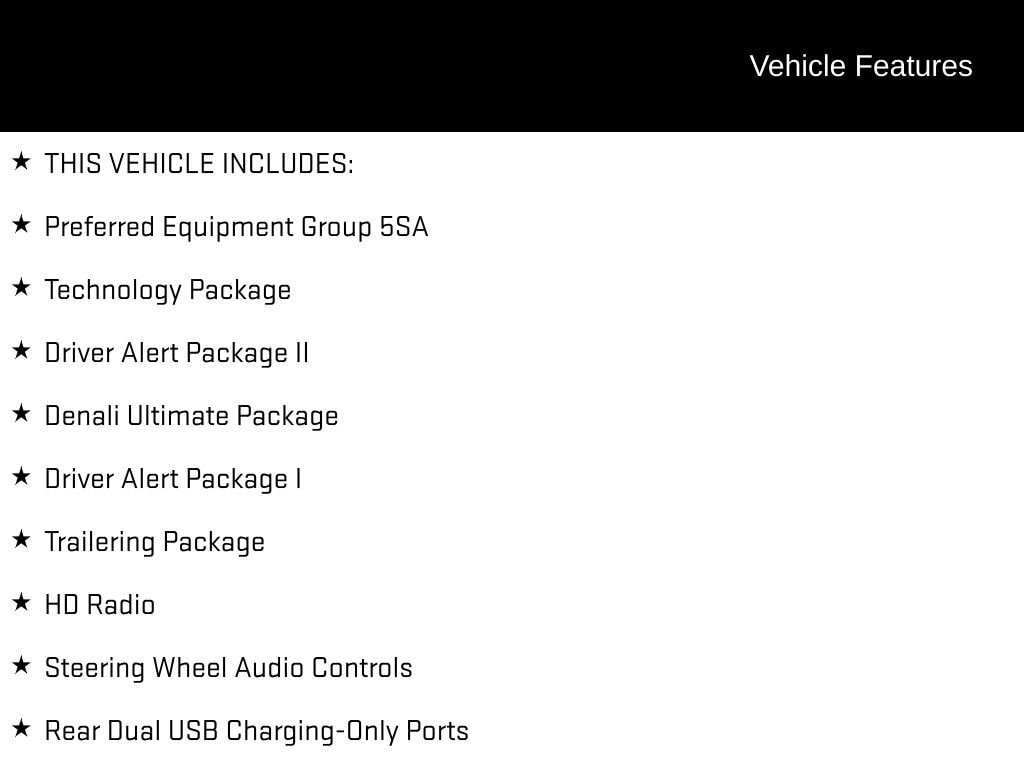Select the Technology Package item
Image resolution: width=1024 pixels, height=768 pixels.
coord(168,290)
